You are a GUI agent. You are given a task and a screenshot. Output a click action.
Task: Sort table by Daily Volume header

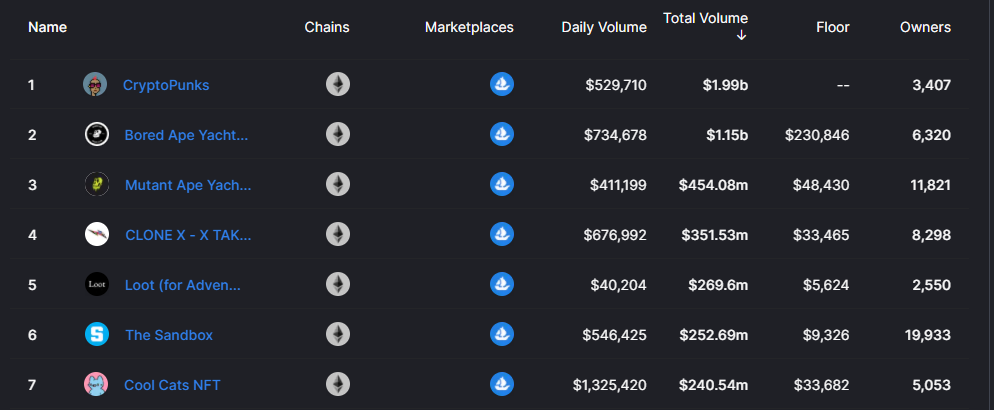(x=604, y=27)
